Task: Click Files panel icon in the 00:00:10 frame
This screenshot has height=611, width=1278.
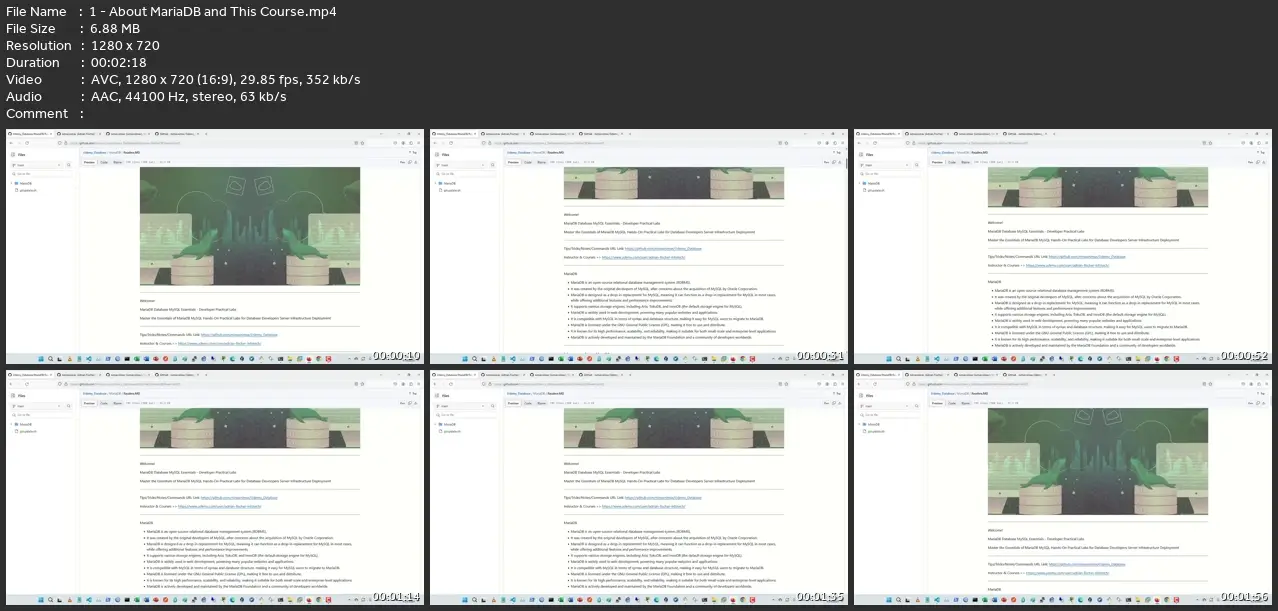Action: pyautogui.click(x=13, y=155)
